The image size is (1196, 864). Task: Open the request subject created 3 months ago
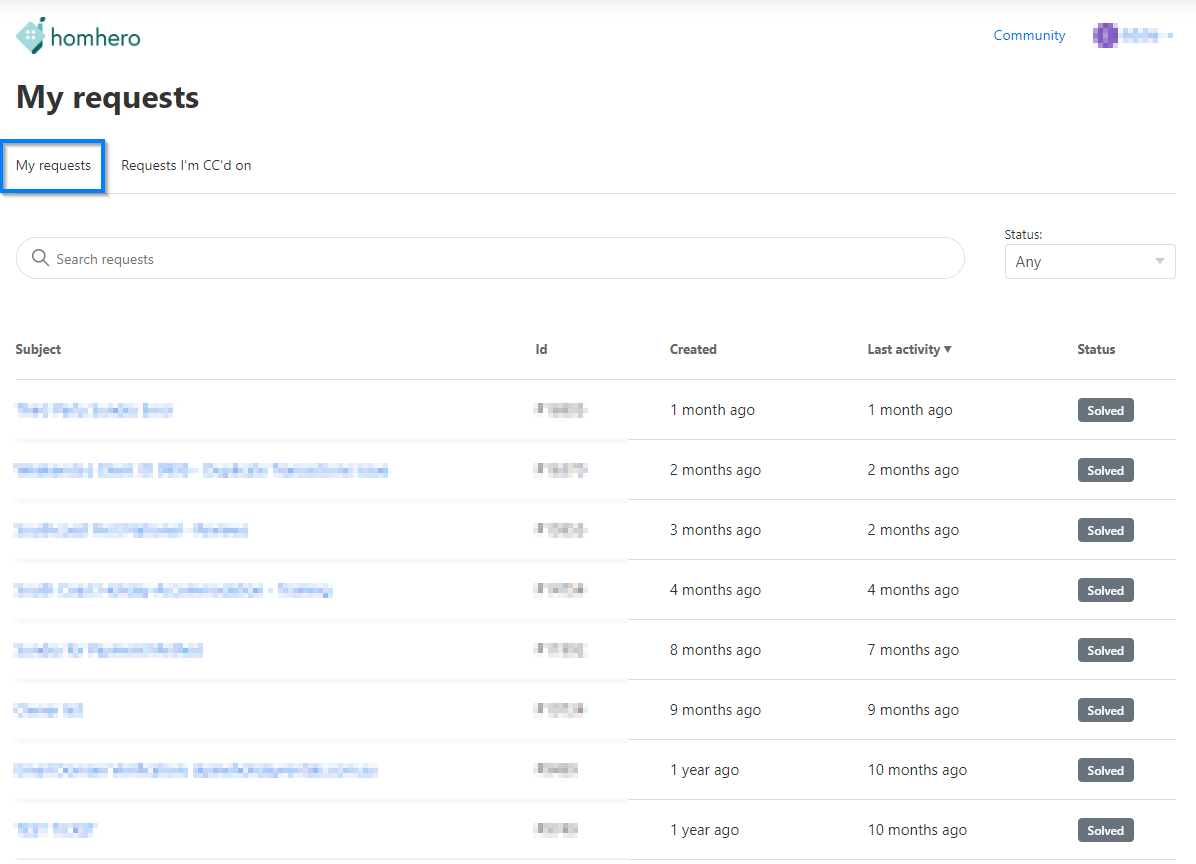coord(131,530)
